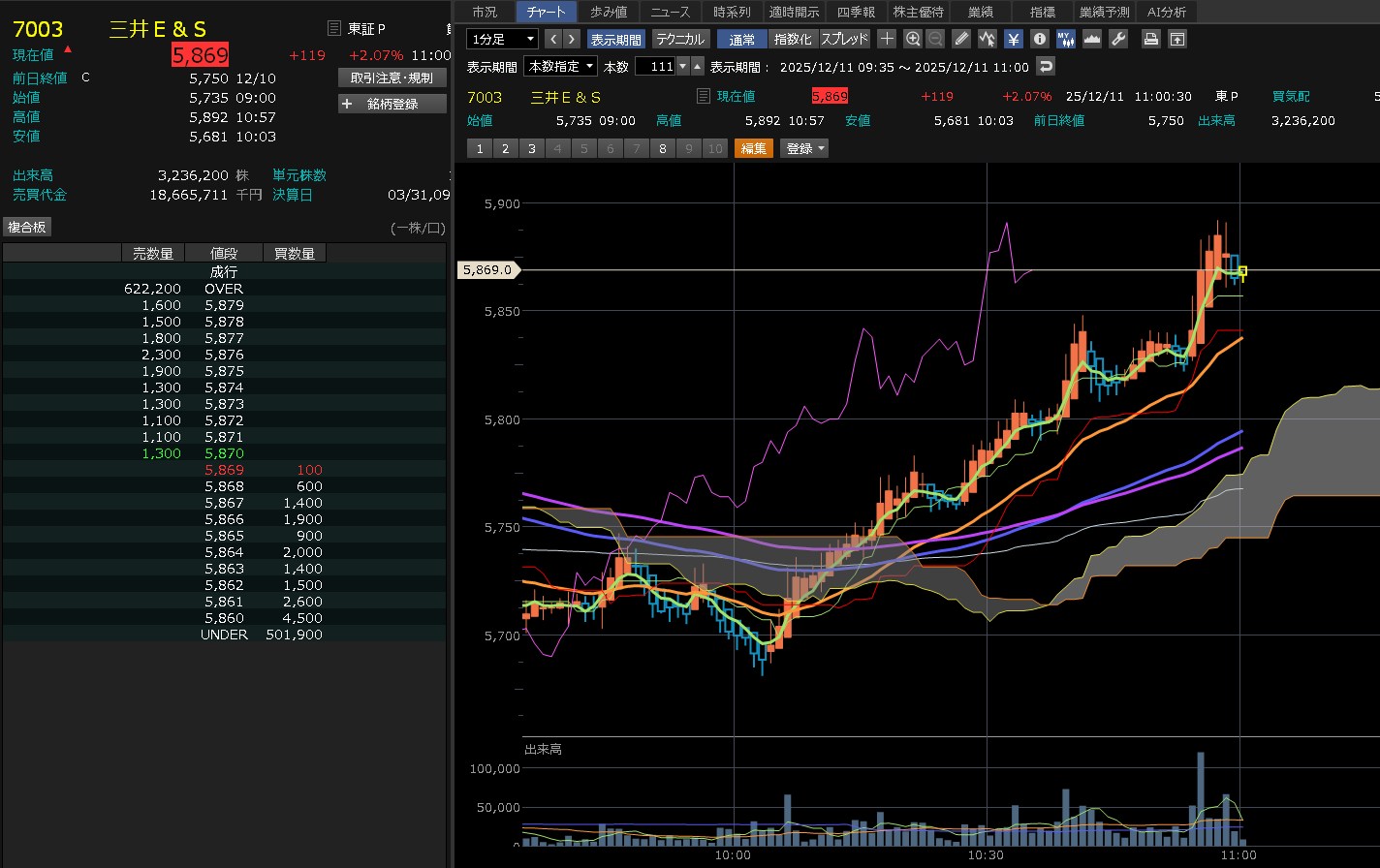Open the 1分足 timeframe dropdown
Viewport: 1380px width, 868px height.
pyautogui.click(x=502, y=39)
